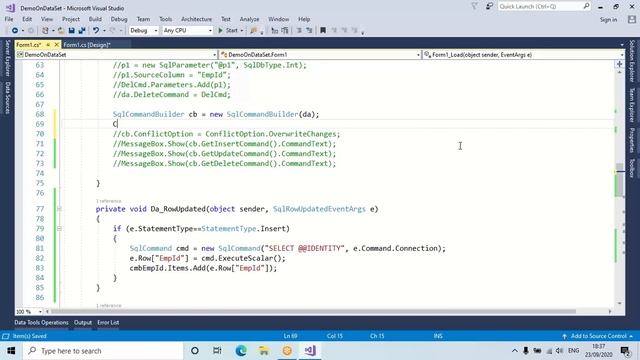
Task: Open Task View from the taskbar
Action: pos(217,351)
